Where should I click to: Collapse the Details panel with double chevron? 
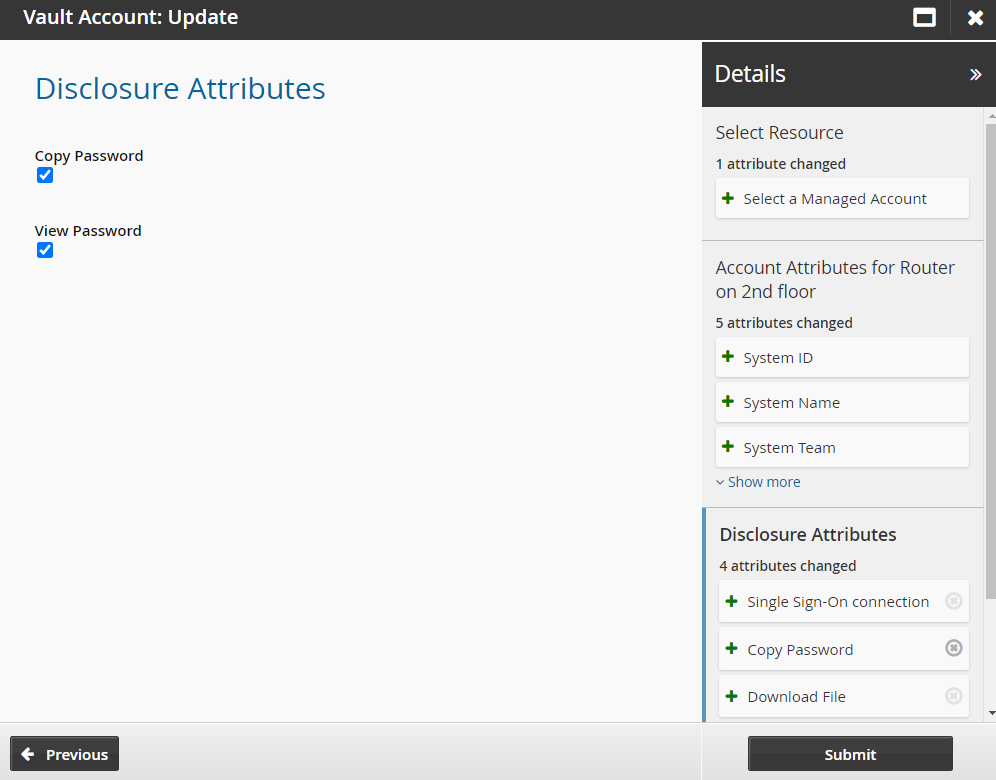[975, 74]
